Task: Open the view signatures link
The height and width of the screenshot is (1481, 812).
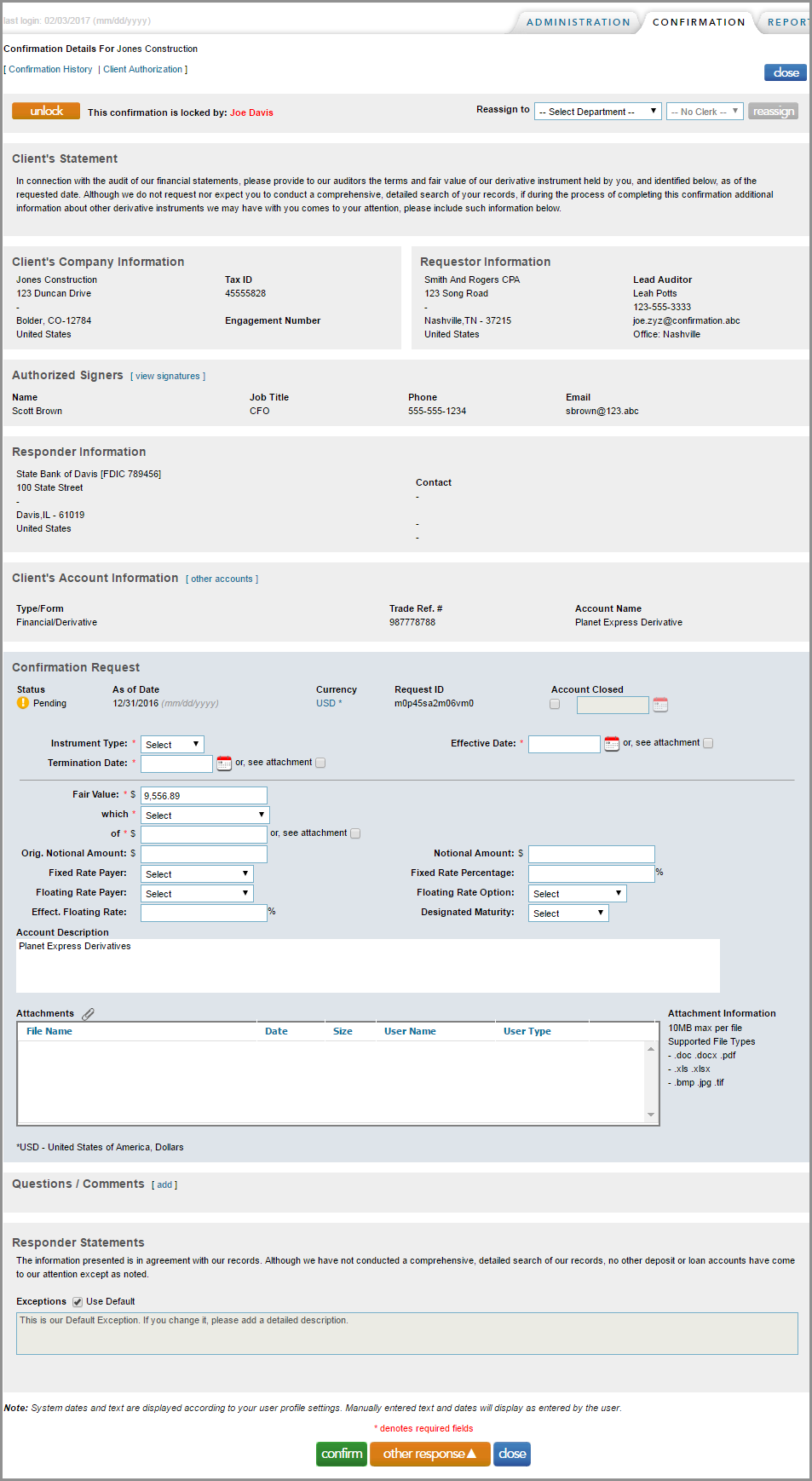Action: (168, 377)
